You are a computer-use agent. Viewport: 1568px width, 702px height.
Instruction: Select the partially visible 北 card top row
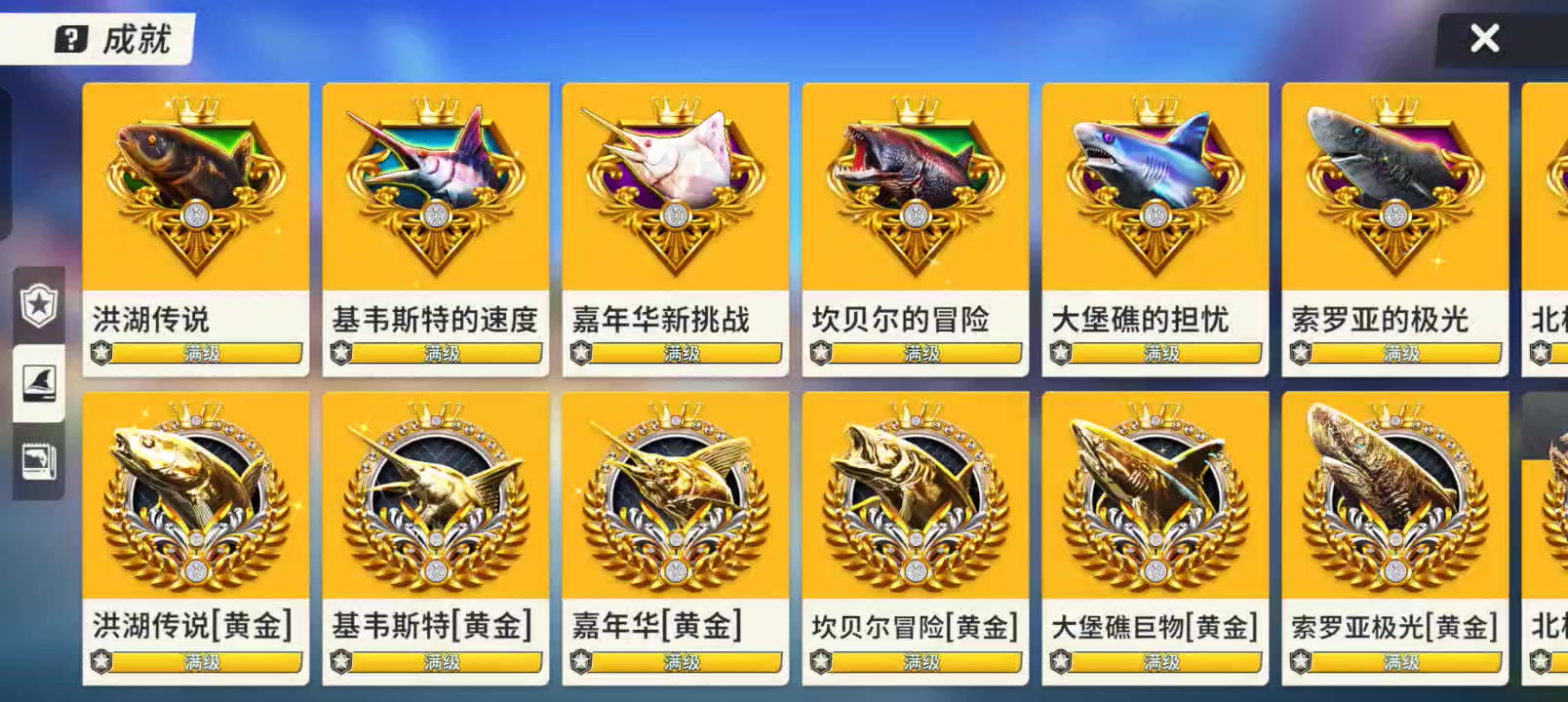pyautogui.click(x=1545, y=230)
